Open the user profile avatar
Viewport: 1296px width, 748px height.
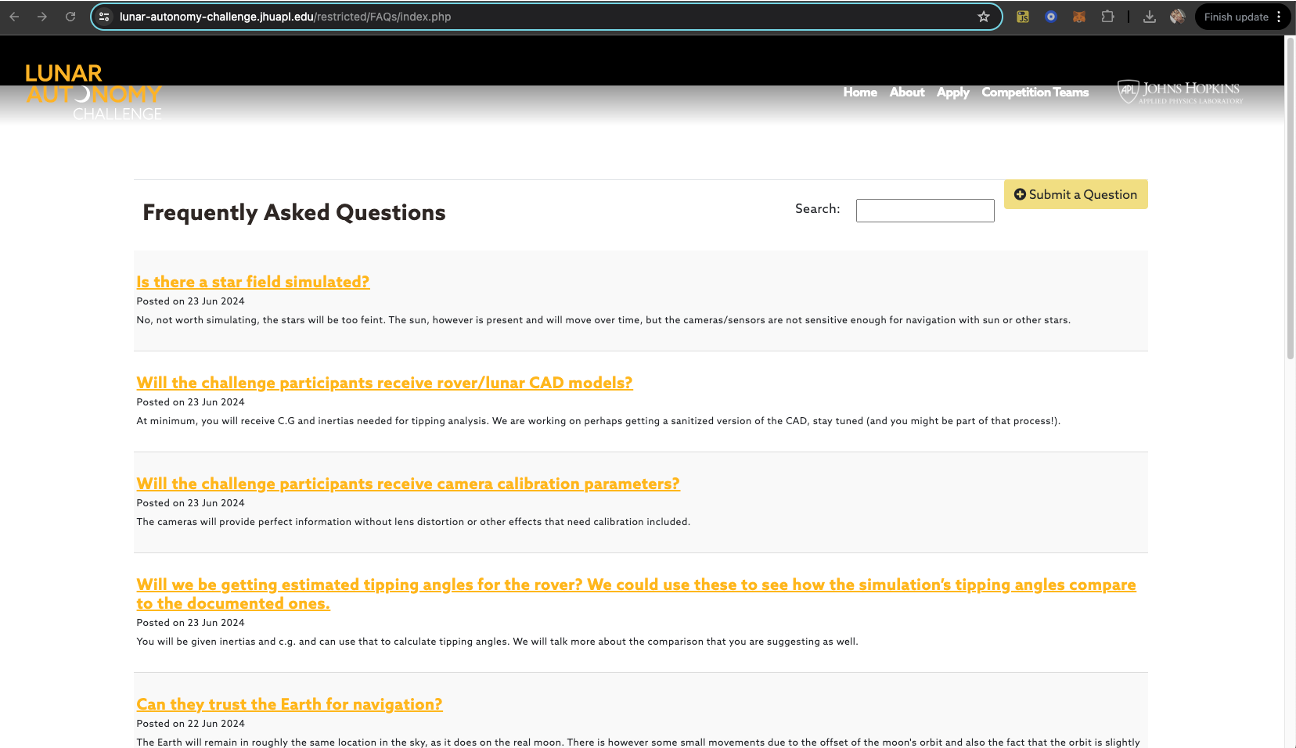(1177, 17)
